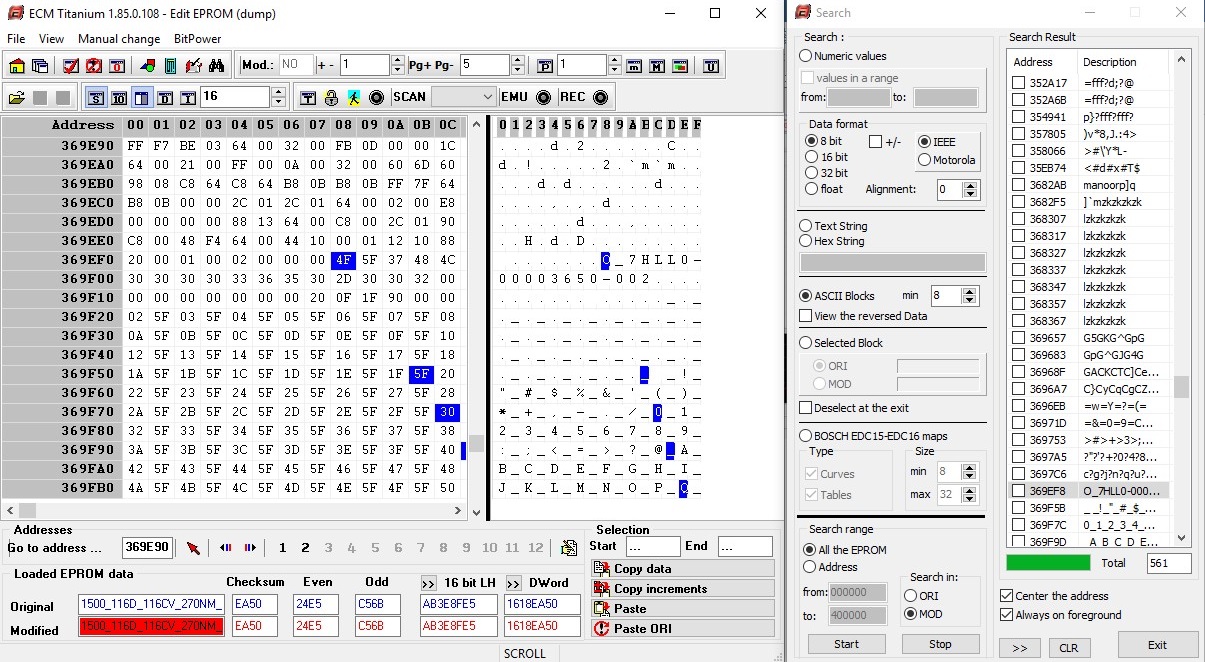Viewport: 1205px width, 662px height.
Task: Select ORI under Search in
Action: point(921,596)
